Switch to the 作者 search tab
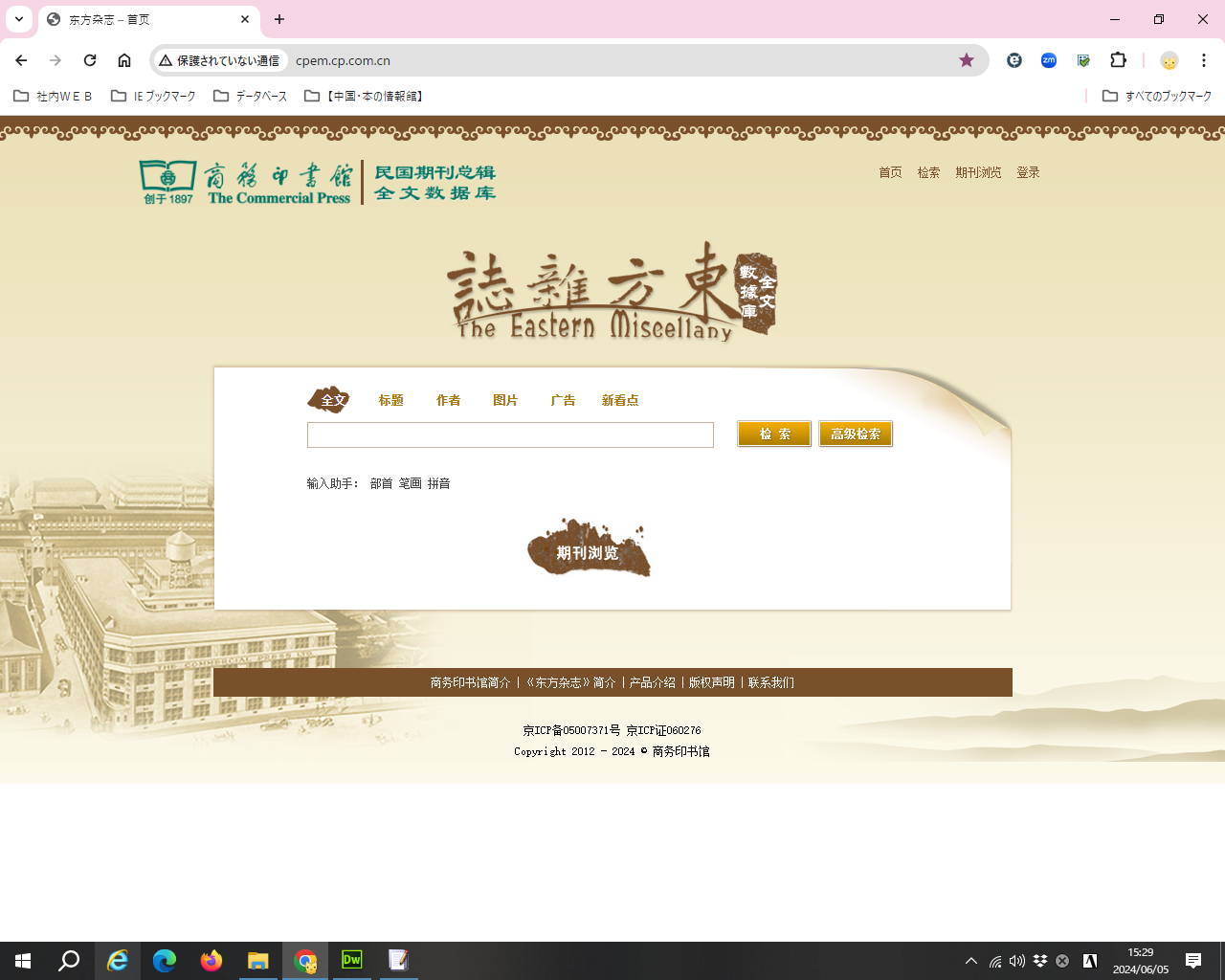The image size is (1225, 980). coord(448,400)
